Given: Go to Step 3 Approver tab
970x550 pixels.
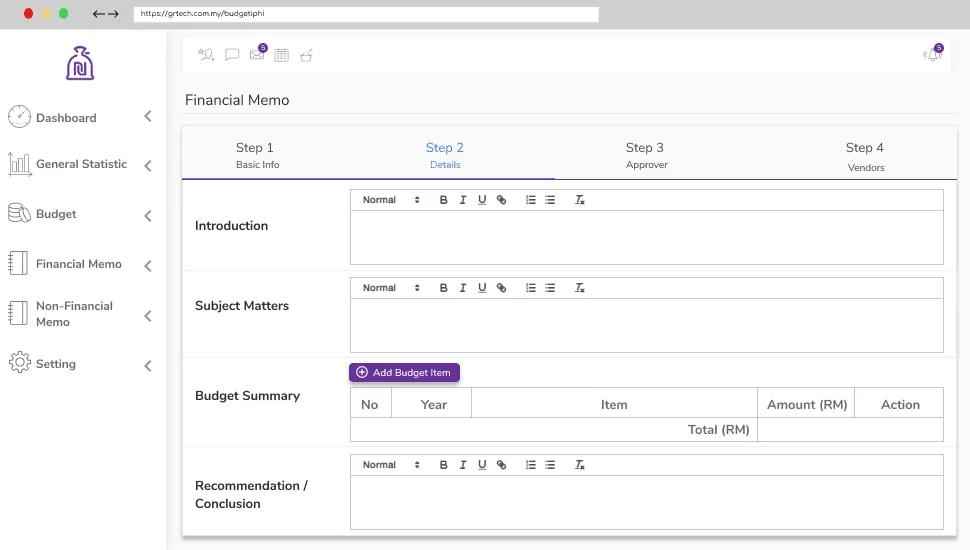Looking at the screenshot, I should 646,155.
